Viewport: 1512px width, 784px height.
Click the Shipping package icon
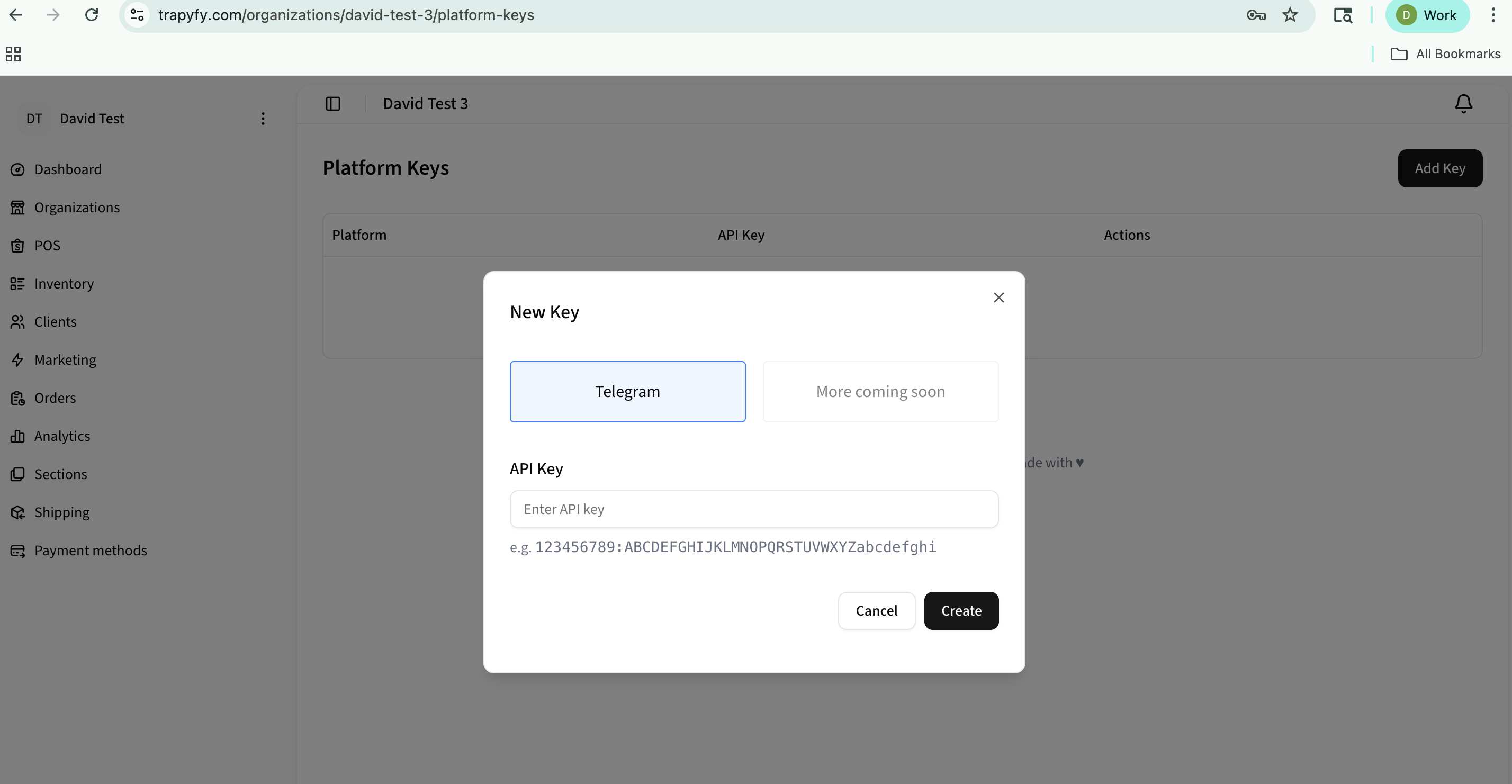(x=17, y=512)
